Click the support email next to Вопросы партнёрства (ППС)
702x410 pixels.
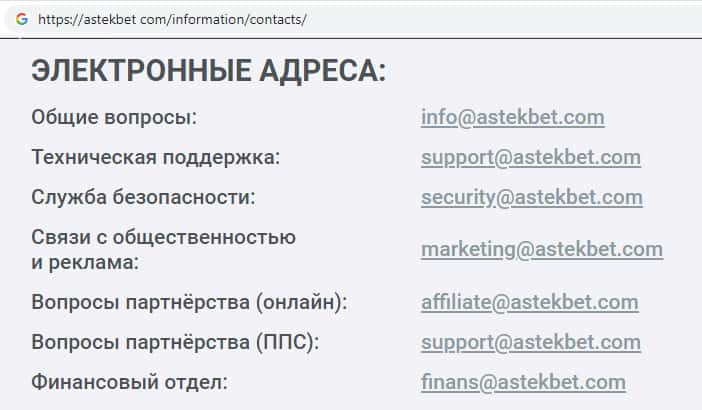tap(530, 342)
